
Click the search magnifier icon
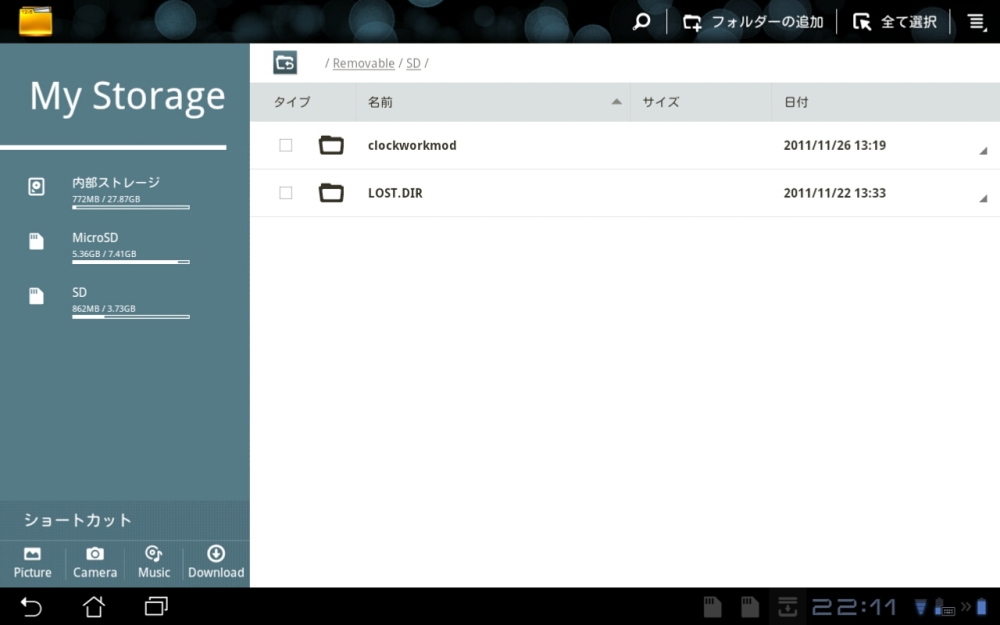coord(642,21)
